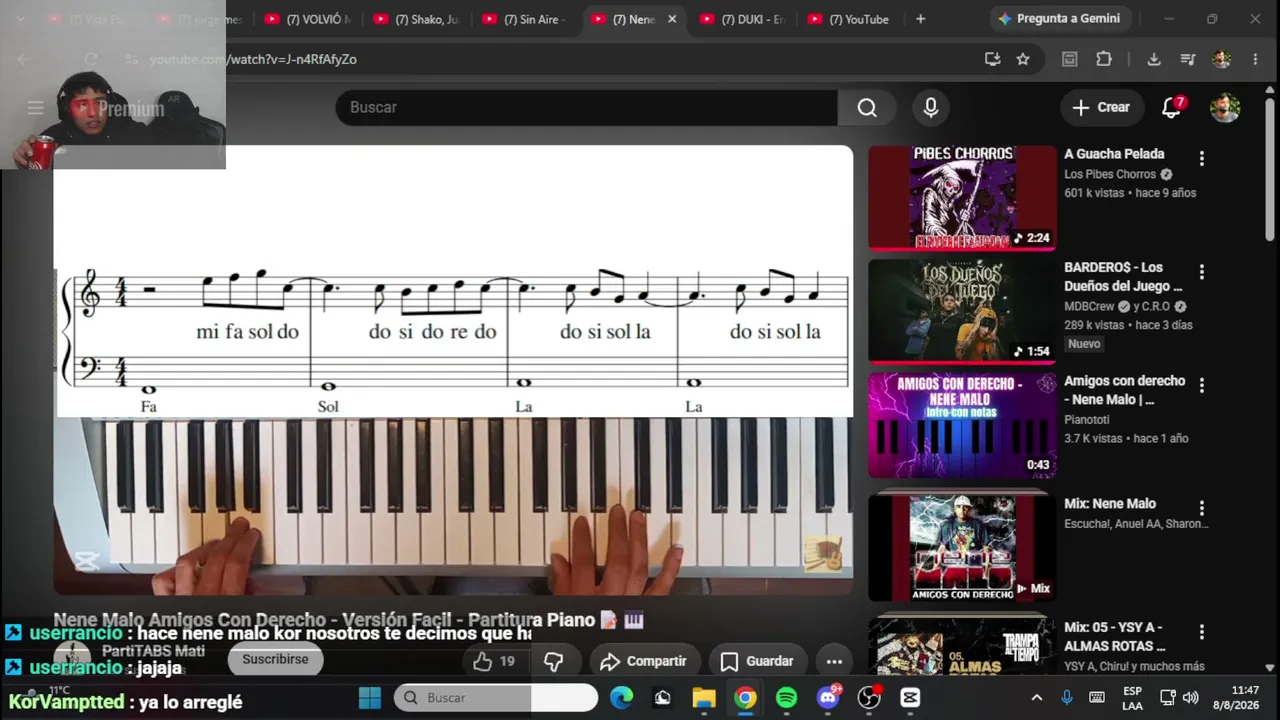This screenshot has height=720, width=1280.
Task: Like the video with 19 likes
Action: pyautogui.click(x=495, y=661)
